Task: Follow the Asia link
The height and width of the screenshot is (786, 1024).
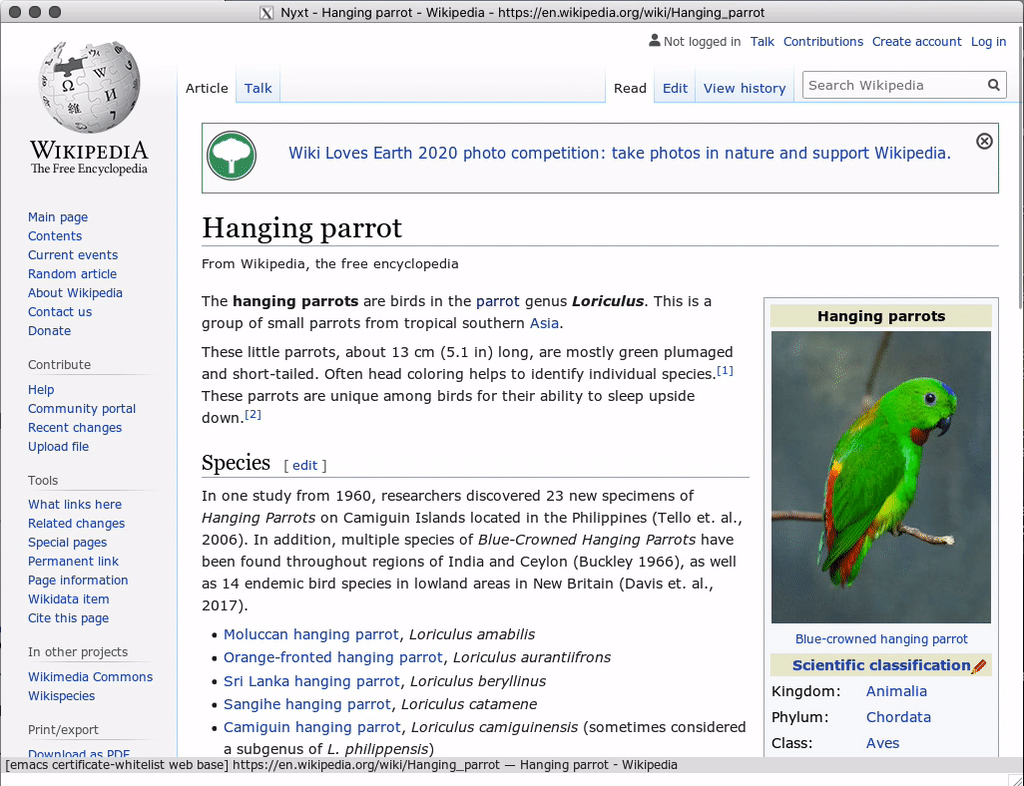Action: (544, 323)
